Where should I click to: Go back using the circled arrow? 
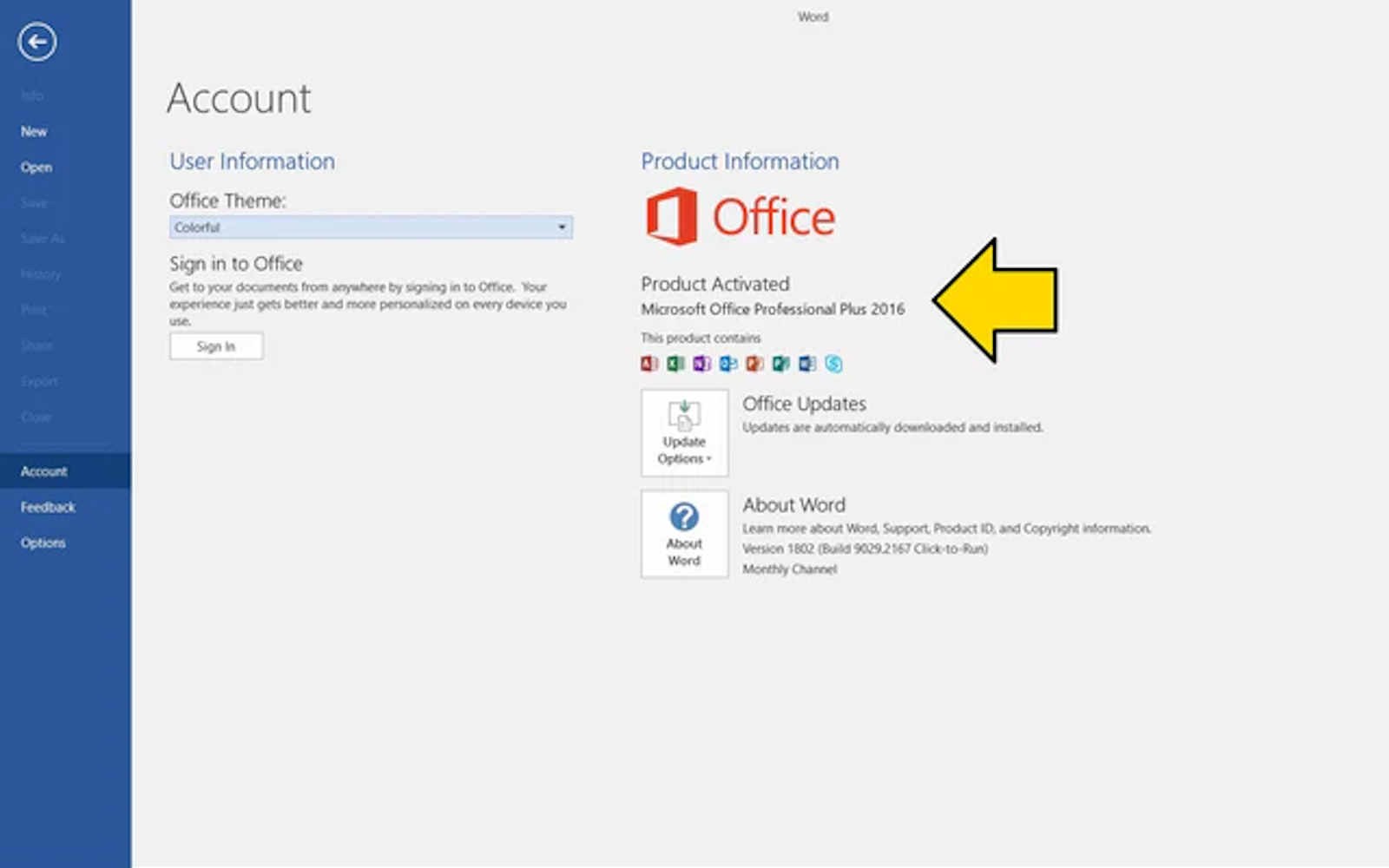[37, 42]
